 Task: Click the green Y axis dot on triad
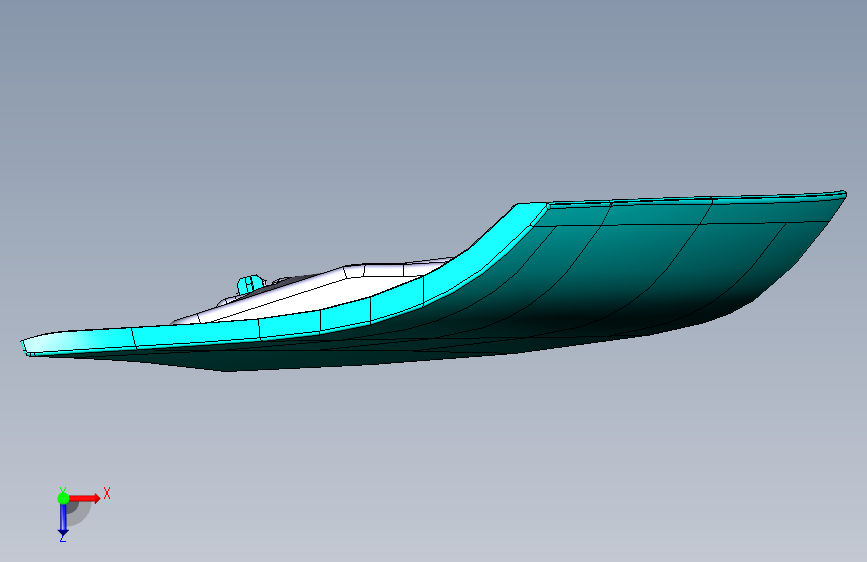63,498
